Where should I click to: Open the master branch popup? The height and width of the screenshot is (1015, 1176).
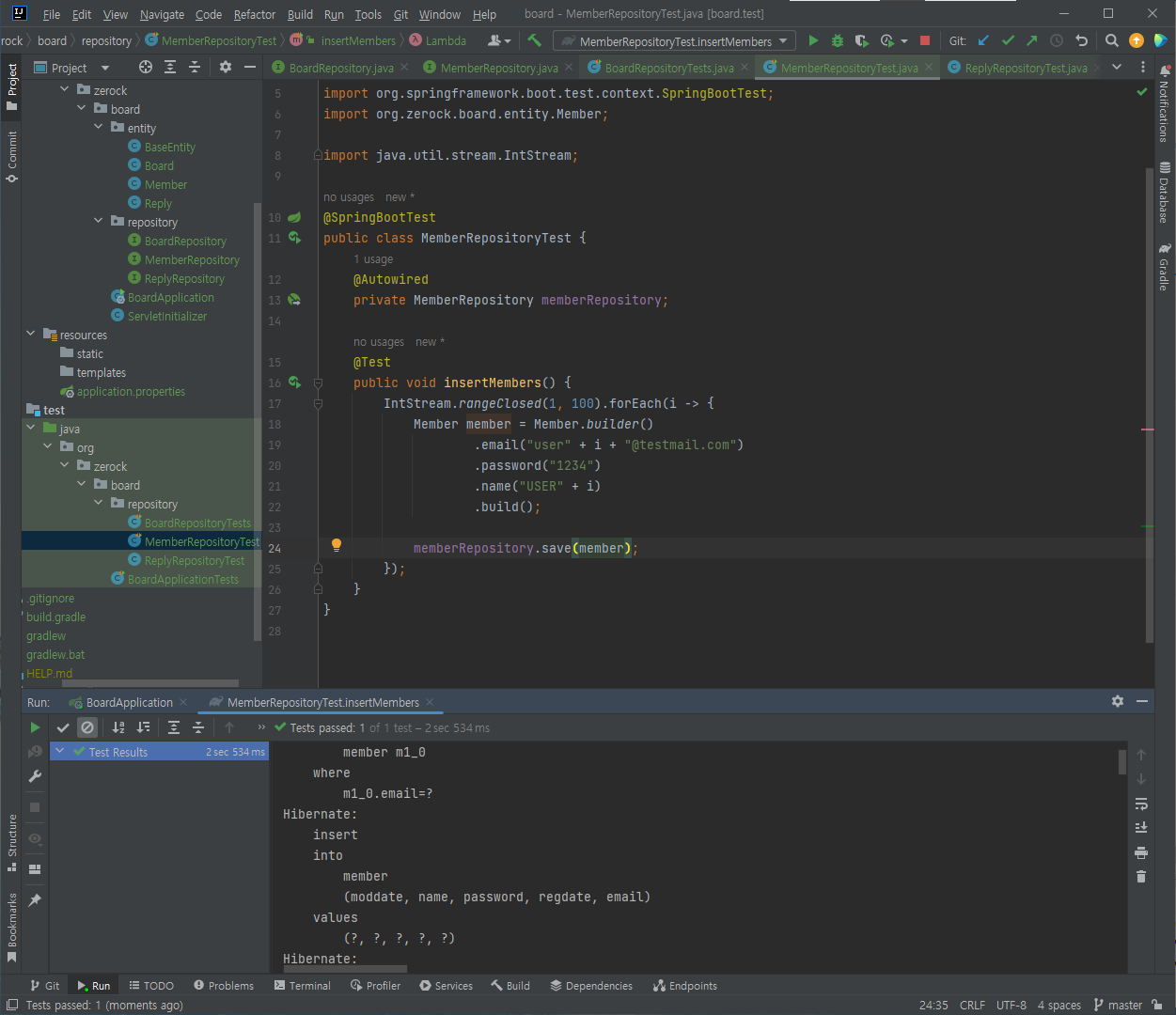click(x=1118, y=1005)
